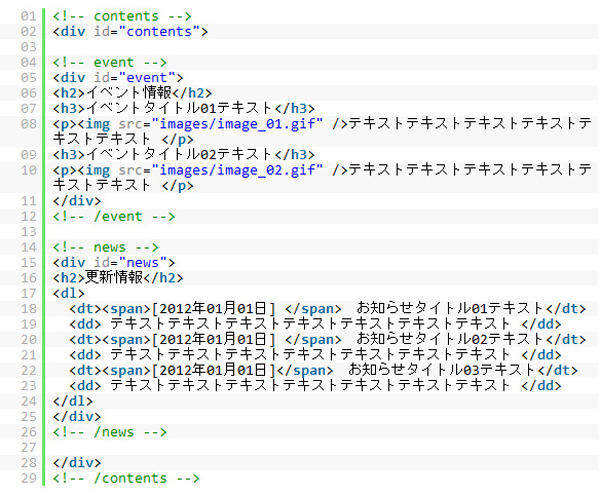600x496 pixels.
Task: Click line number 29 in the gutter
Action: [x=27, y=478]
